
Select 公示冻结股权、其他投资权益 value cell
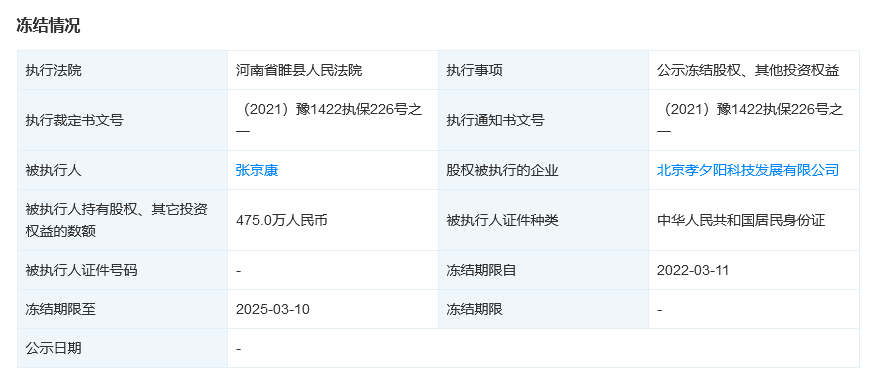coord(754,71)
